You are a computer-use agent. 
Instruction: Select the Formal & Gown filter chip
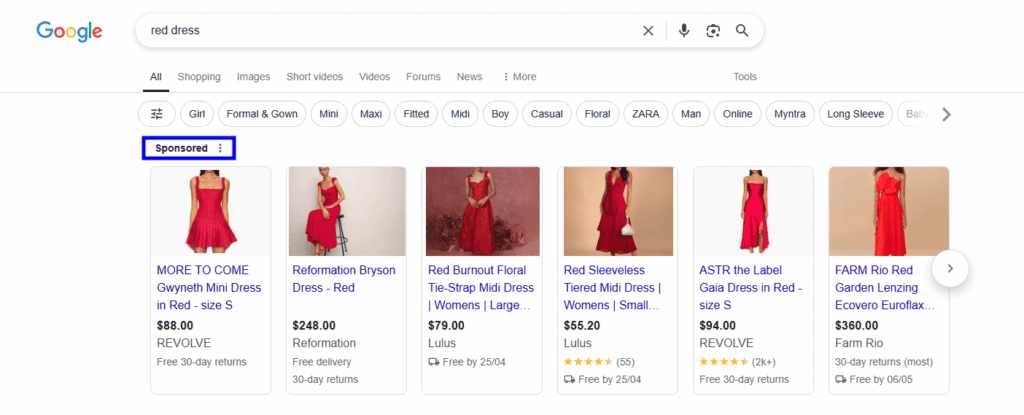tap(262, 114)
